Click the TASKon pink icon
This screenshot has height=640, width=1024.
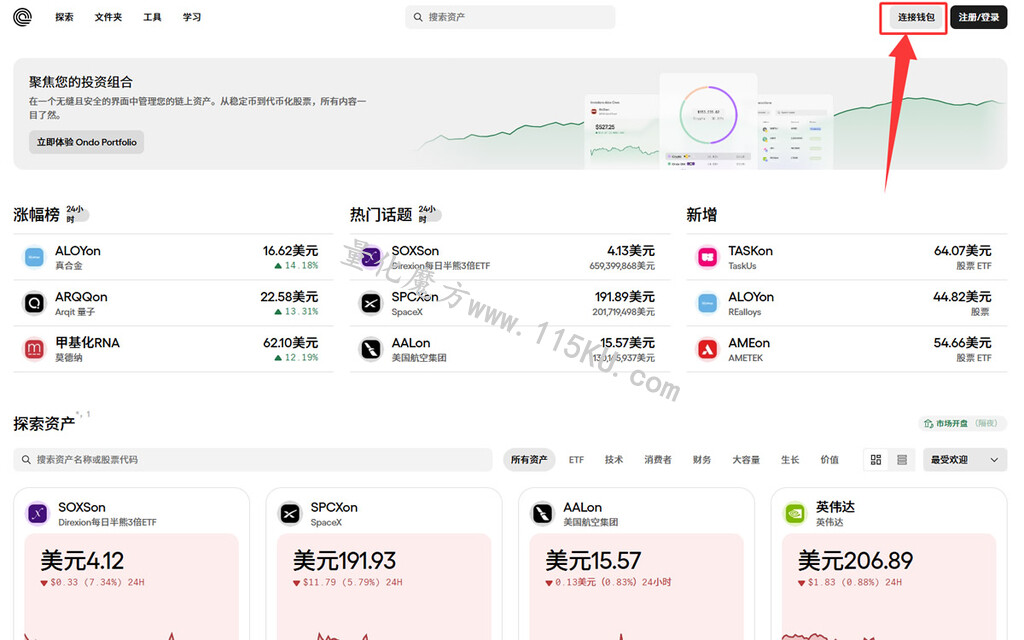707,257
